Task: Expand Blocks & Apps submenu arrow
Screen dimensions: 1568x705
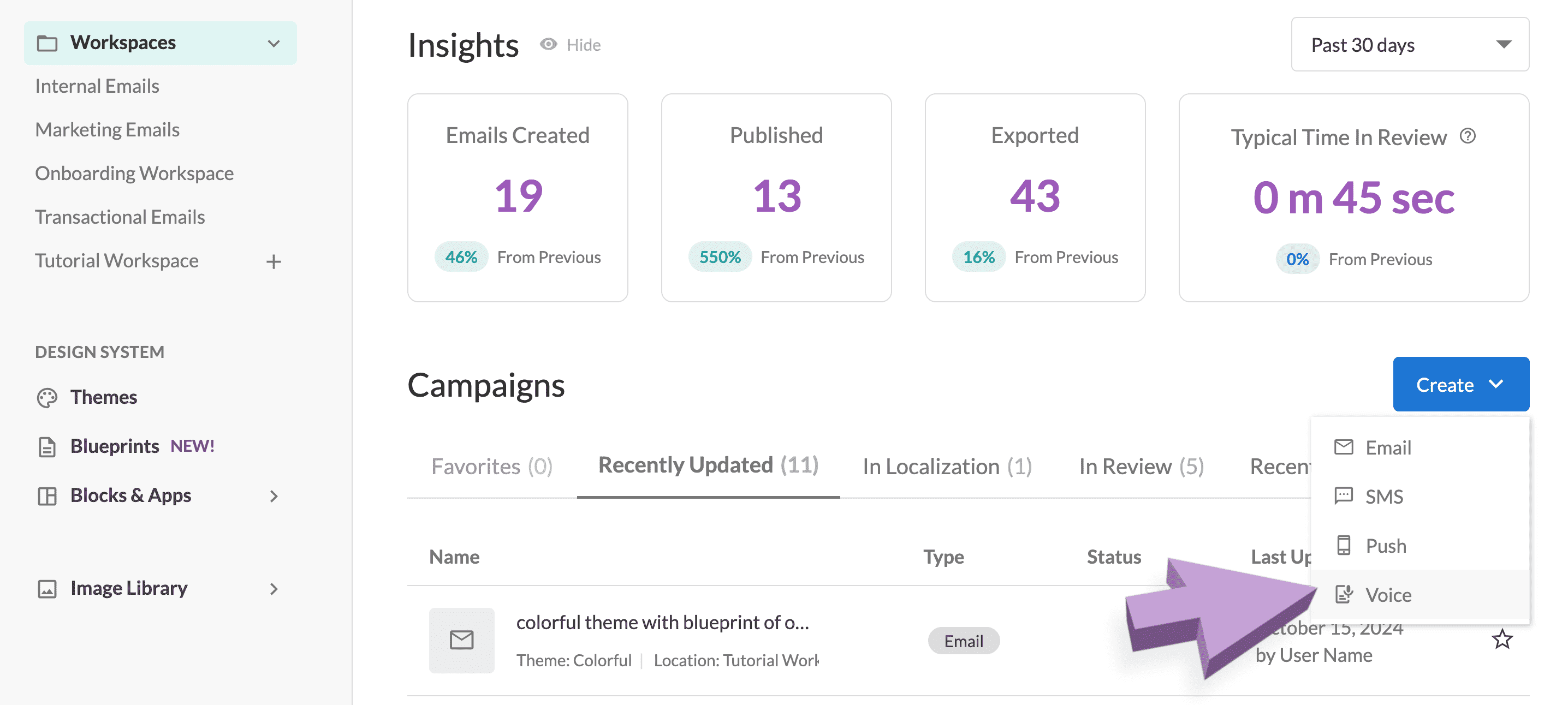Action: click(274, 496)
